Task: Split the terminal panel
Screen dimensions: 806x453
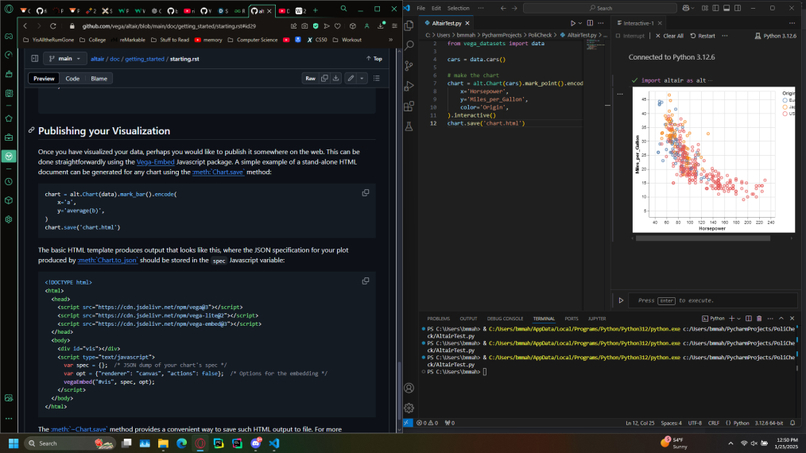Action: [x=748, y=319]
